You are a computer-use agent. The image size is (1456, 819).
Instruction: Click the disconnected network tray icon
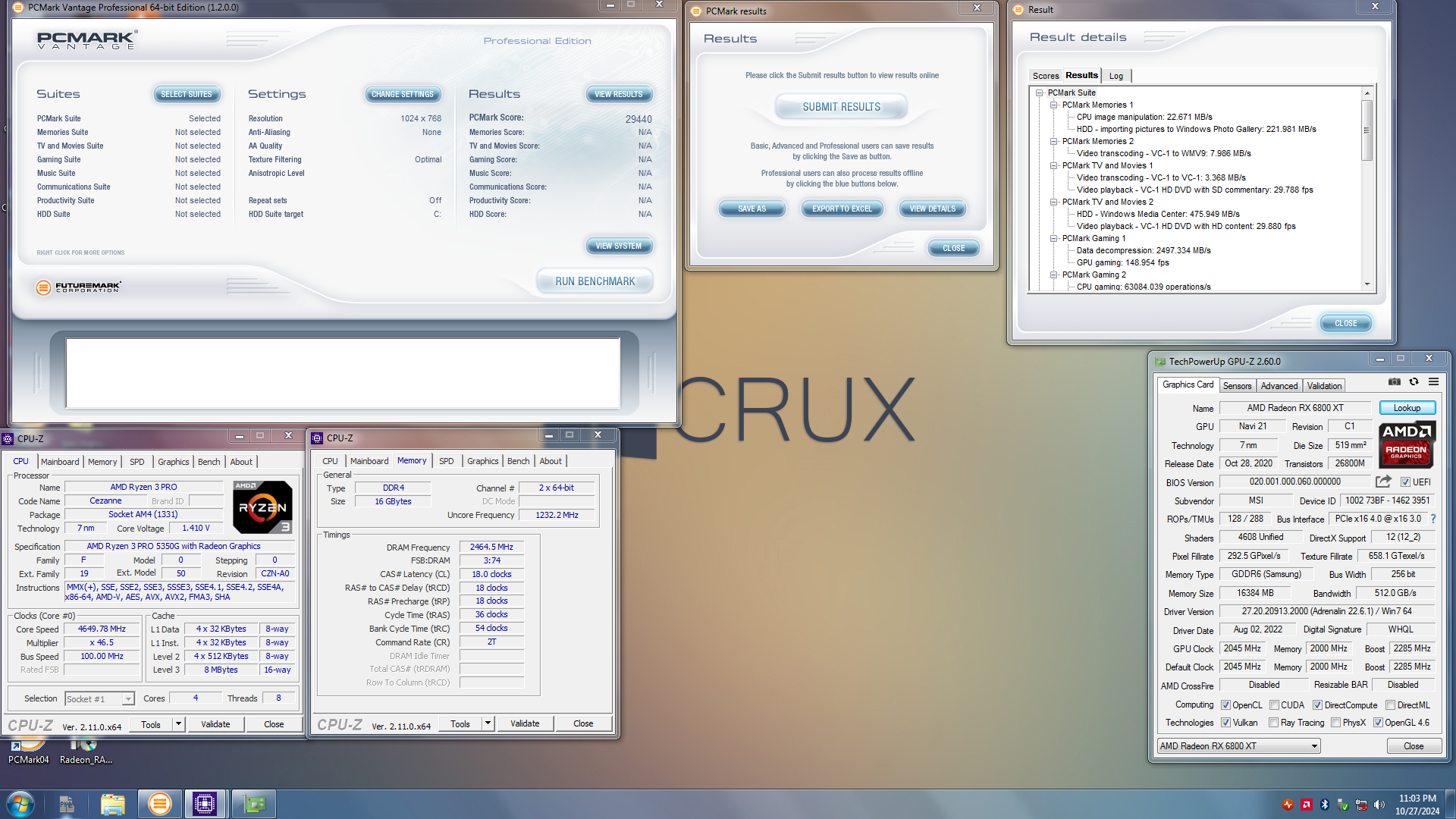(1361, 805)
